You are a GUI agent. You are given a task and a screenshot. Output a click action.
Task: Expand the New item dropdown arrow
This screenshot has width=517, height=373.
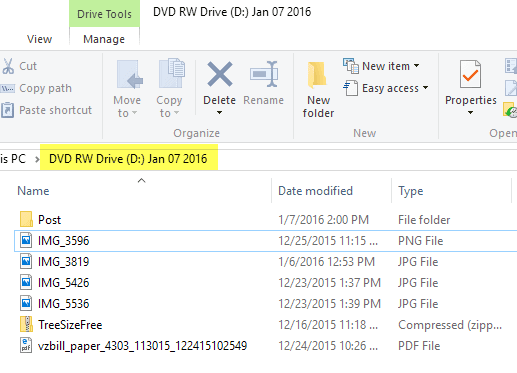(x=417, y=66)
